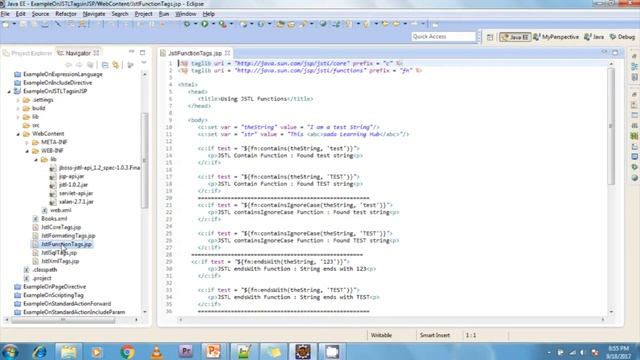Select the ExampleOnExpressionLanguage project
The width and height of the screenshot is (640, 360).
tap(62, 75)
